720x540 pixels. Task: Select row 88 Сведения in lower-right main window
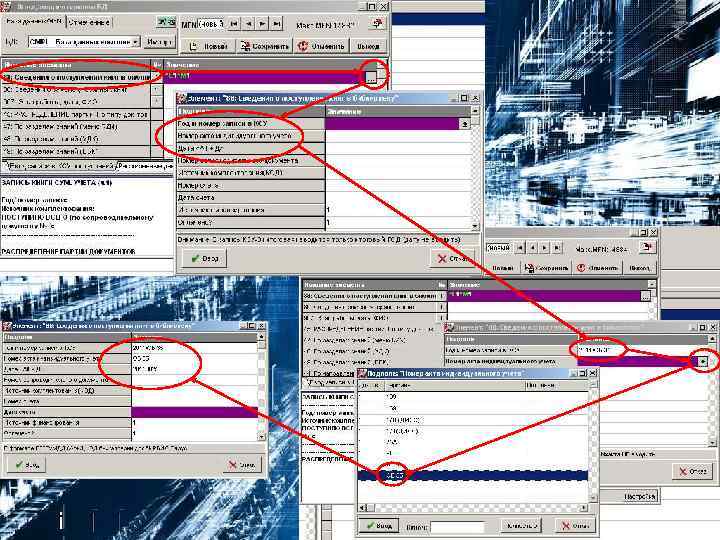click(371, 296)
